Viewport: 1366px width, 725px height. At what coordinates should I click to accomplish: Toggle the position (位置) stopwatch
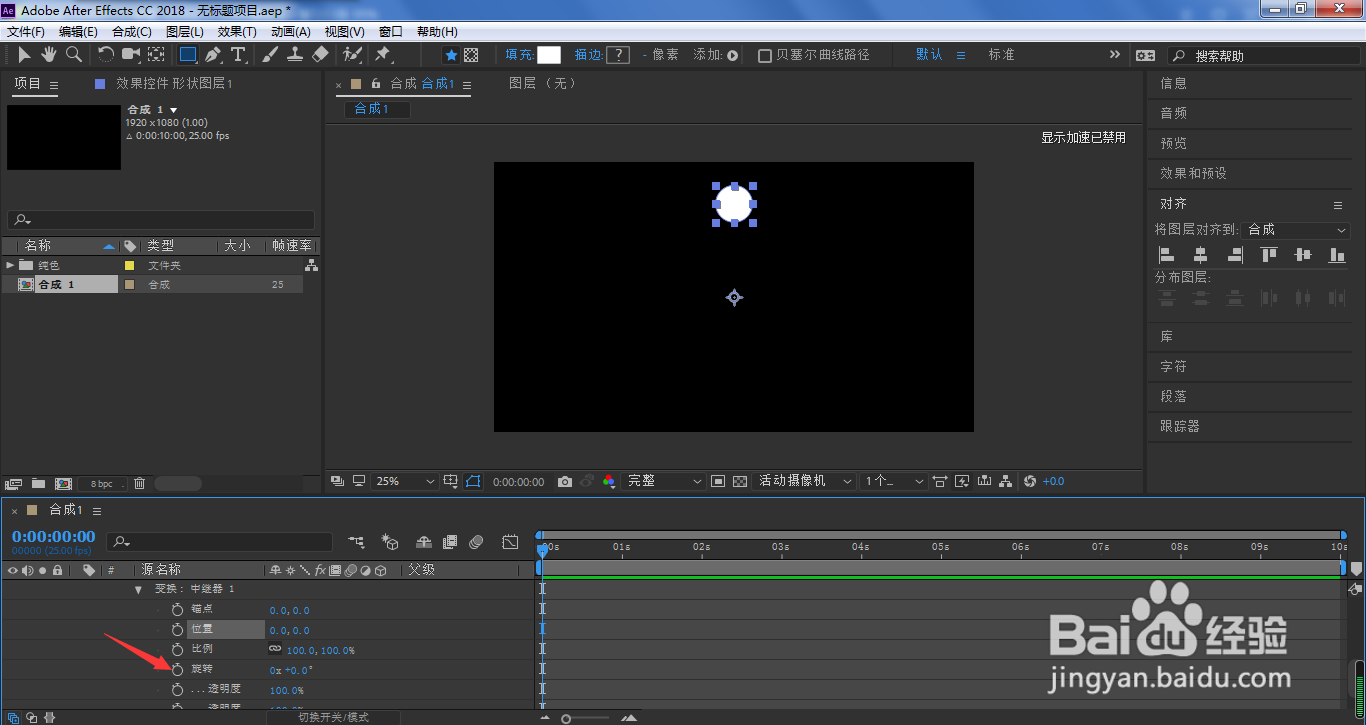[x=178, y=629]
